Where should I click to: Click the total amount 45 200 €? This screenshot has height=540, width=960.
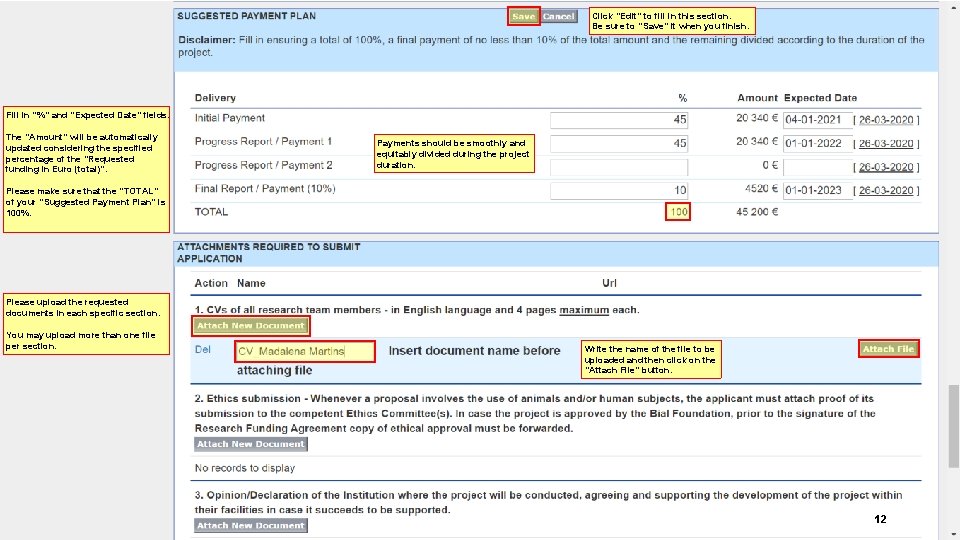(757, 212)
